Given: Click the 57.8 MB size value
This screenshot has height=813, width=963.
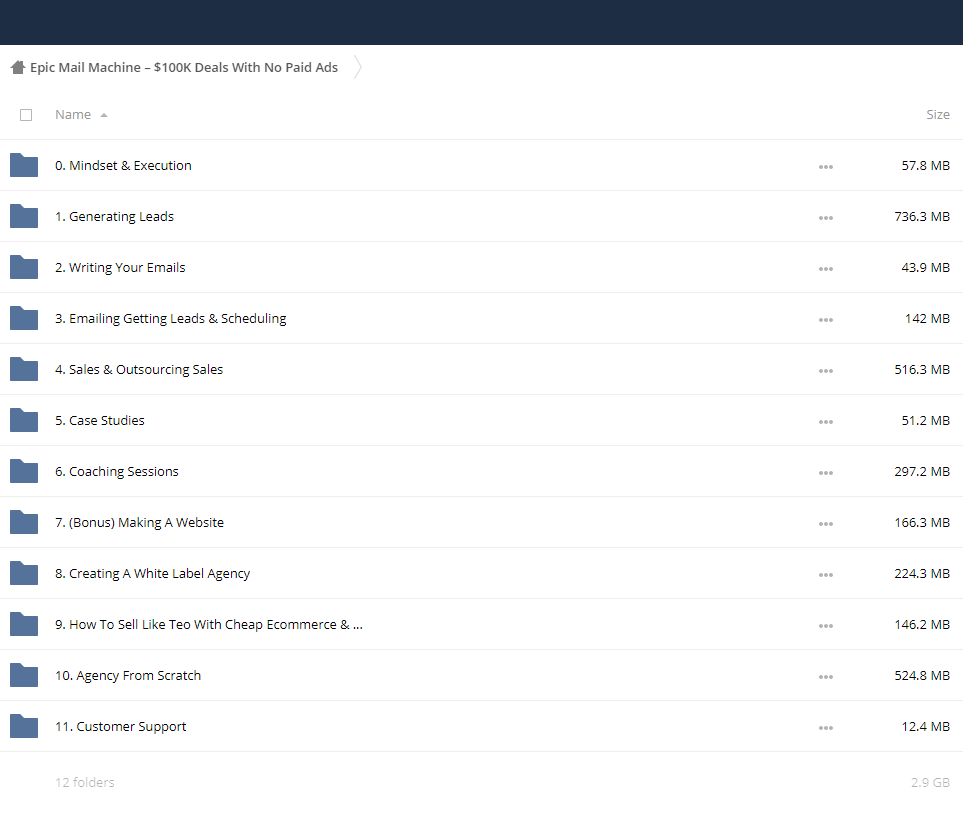Looking at the screenshot, I should click(926, 166).
